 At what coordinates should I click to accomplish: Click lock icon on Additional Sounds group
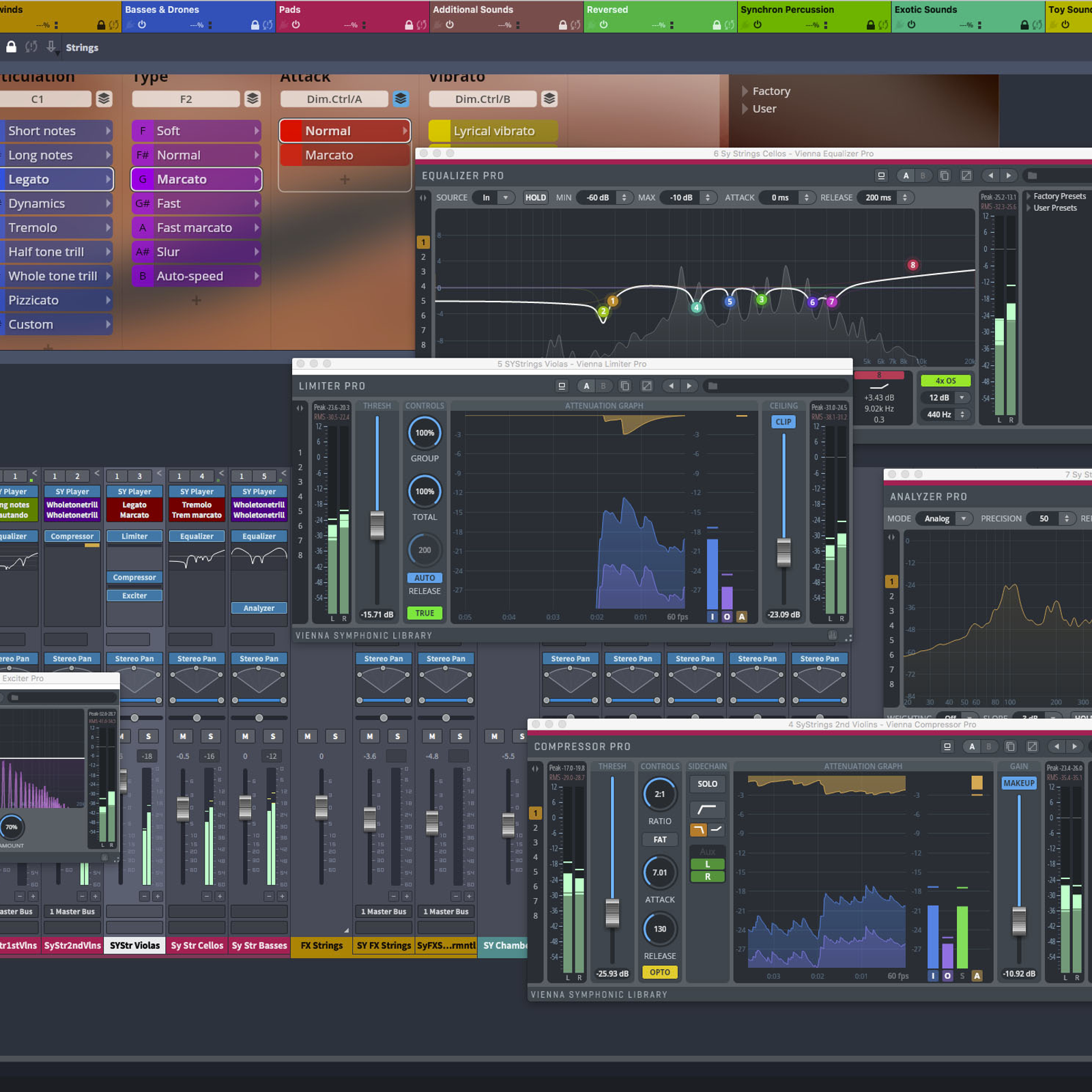point(562,25)
